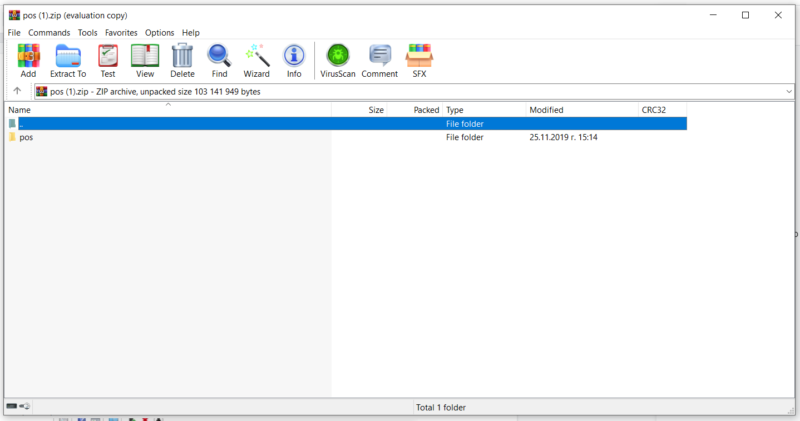Go up one folder level arrow
800x421 pixels.
(x=17, y=91)
